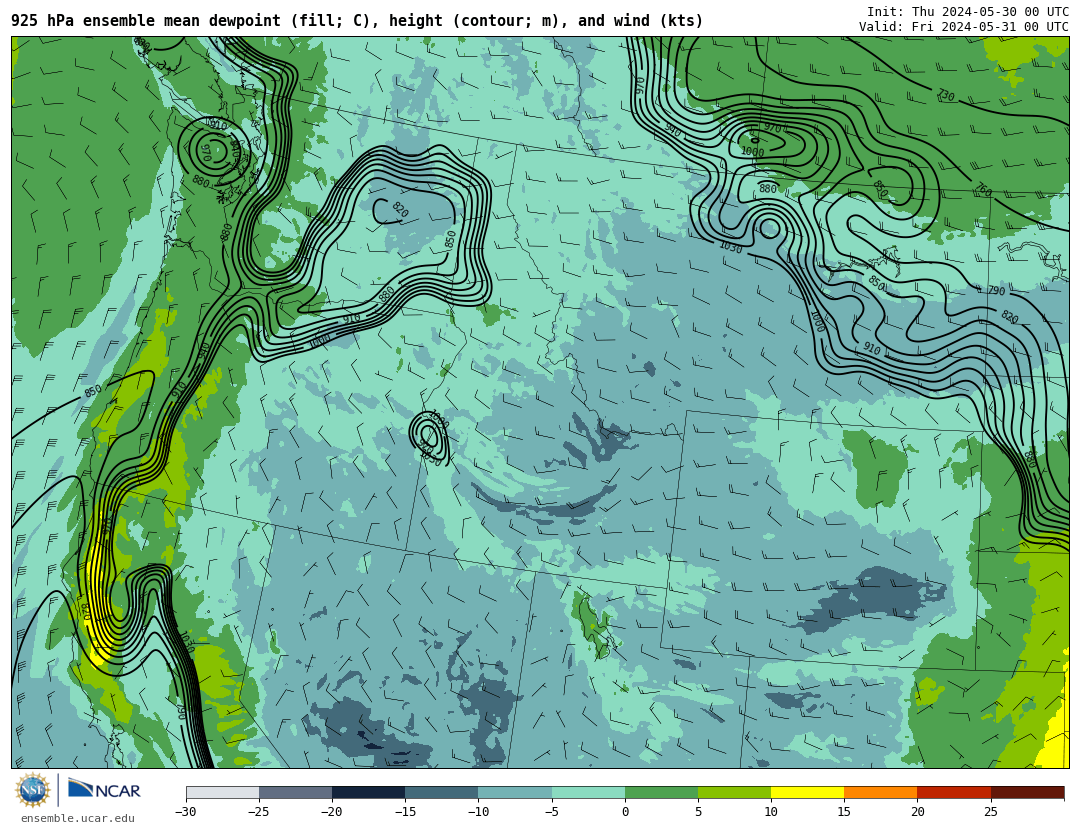
Task: Pick the yellow-green 5 to 10 colorbar swatch
Action: [734, 792]
